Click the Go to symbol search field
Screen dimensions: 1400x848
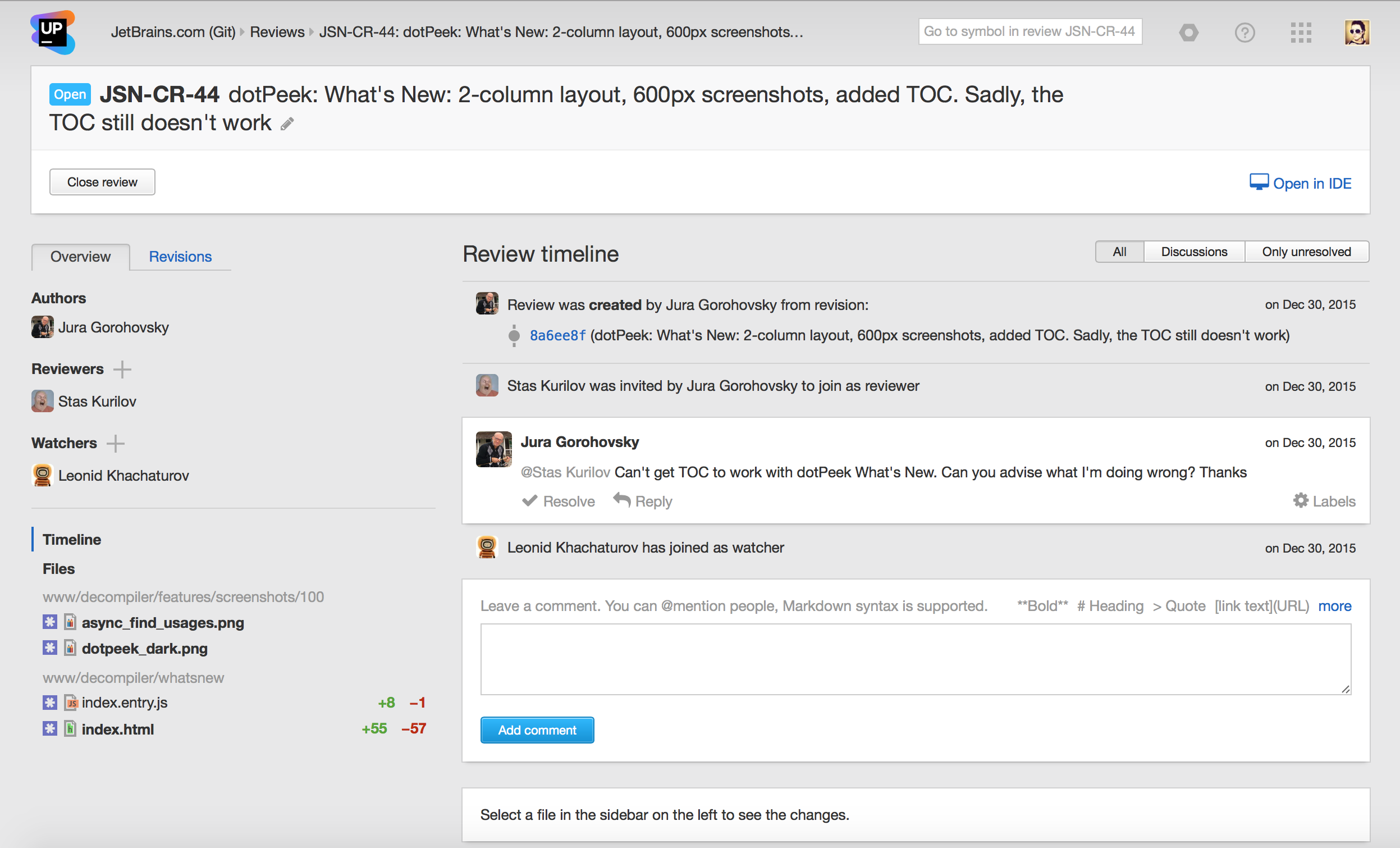pos(1030,31)
